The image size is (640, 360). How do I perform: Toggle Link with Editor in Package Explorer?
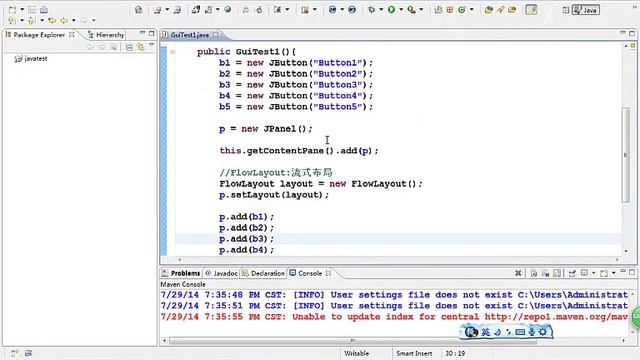140,47
